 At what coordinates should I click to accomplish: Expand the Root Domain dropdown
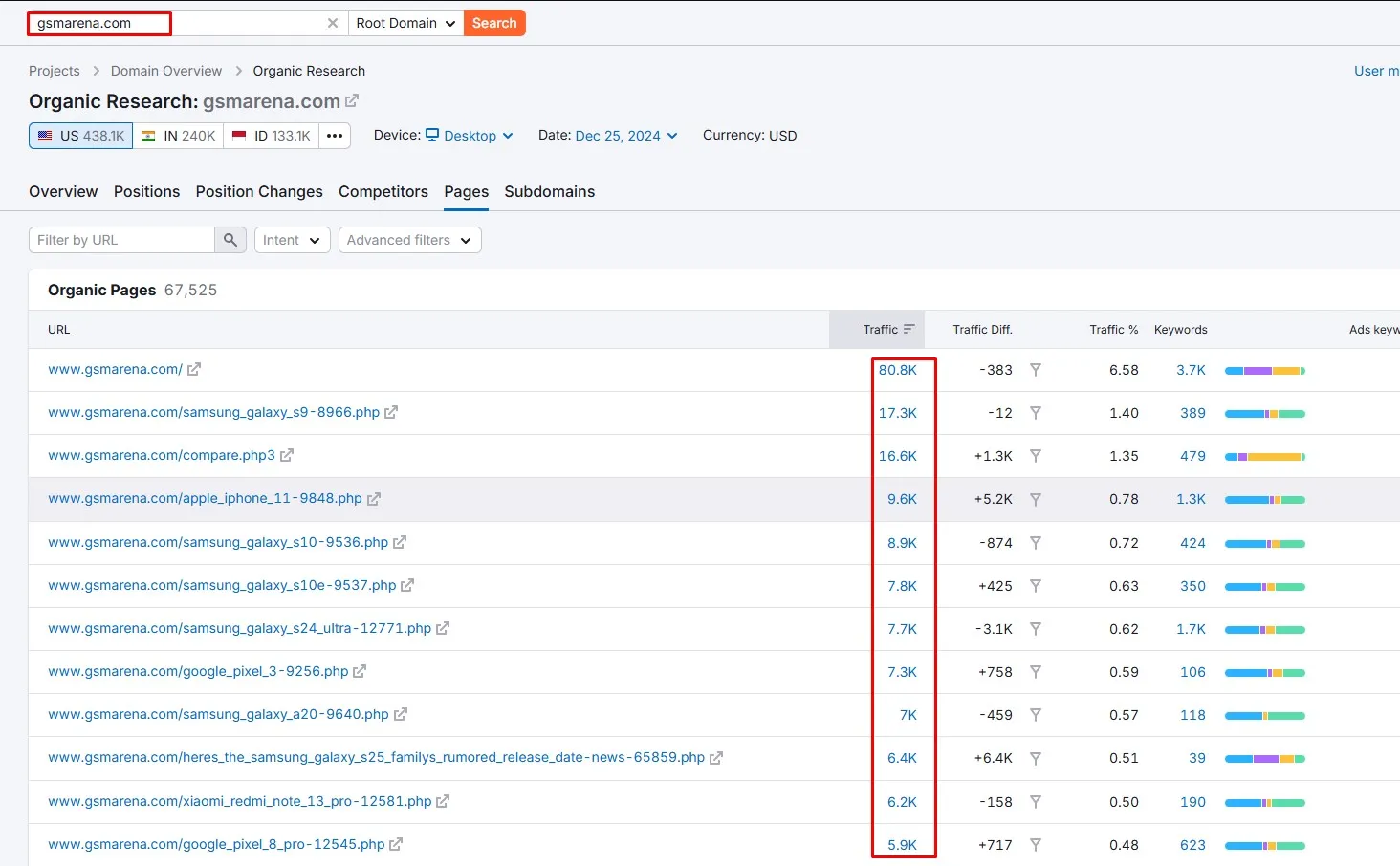click(405, 23)
